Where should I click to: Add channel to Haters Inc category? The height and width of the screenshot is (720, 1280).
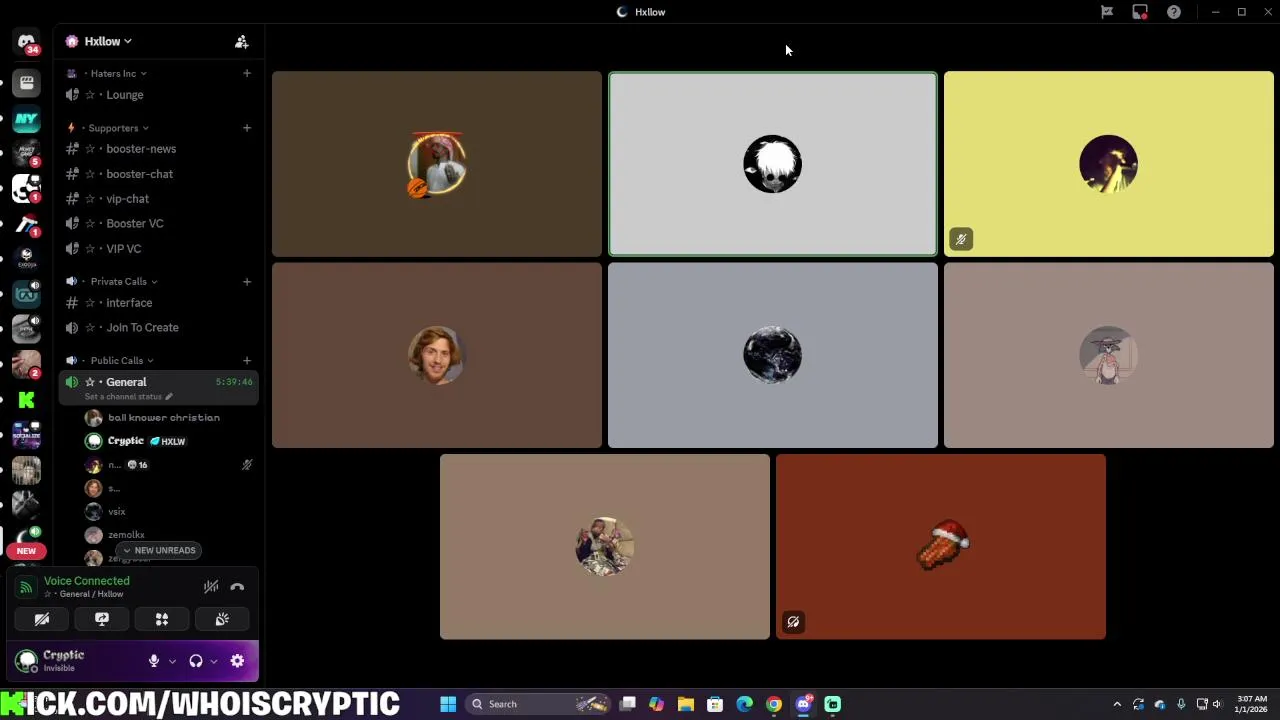pos(246,73)
